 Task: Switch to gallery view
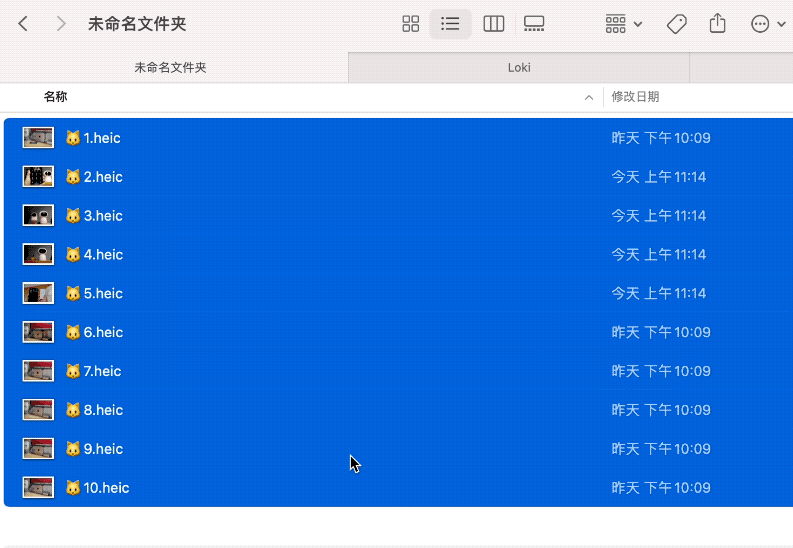click(534, 24)
